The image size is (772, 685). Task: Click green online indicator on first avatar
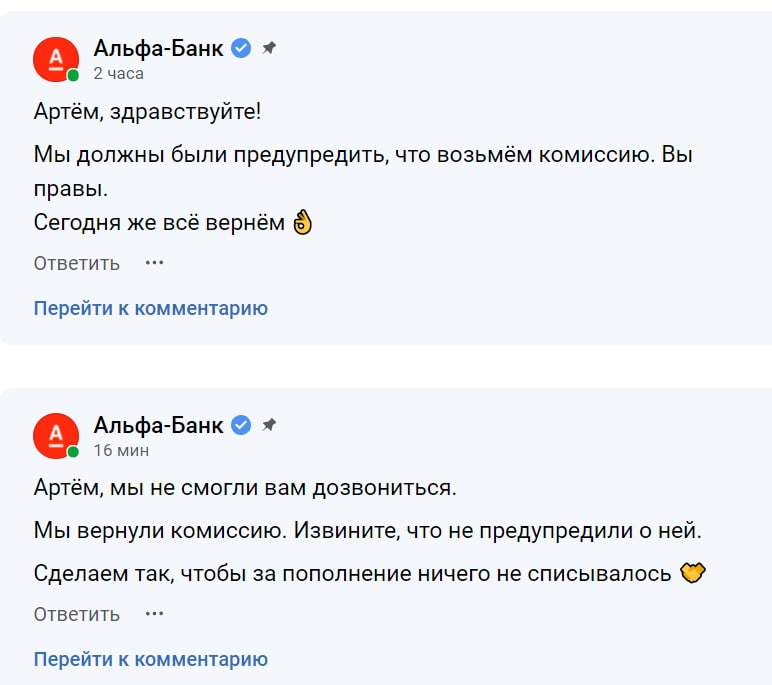[x=73, y=75]
